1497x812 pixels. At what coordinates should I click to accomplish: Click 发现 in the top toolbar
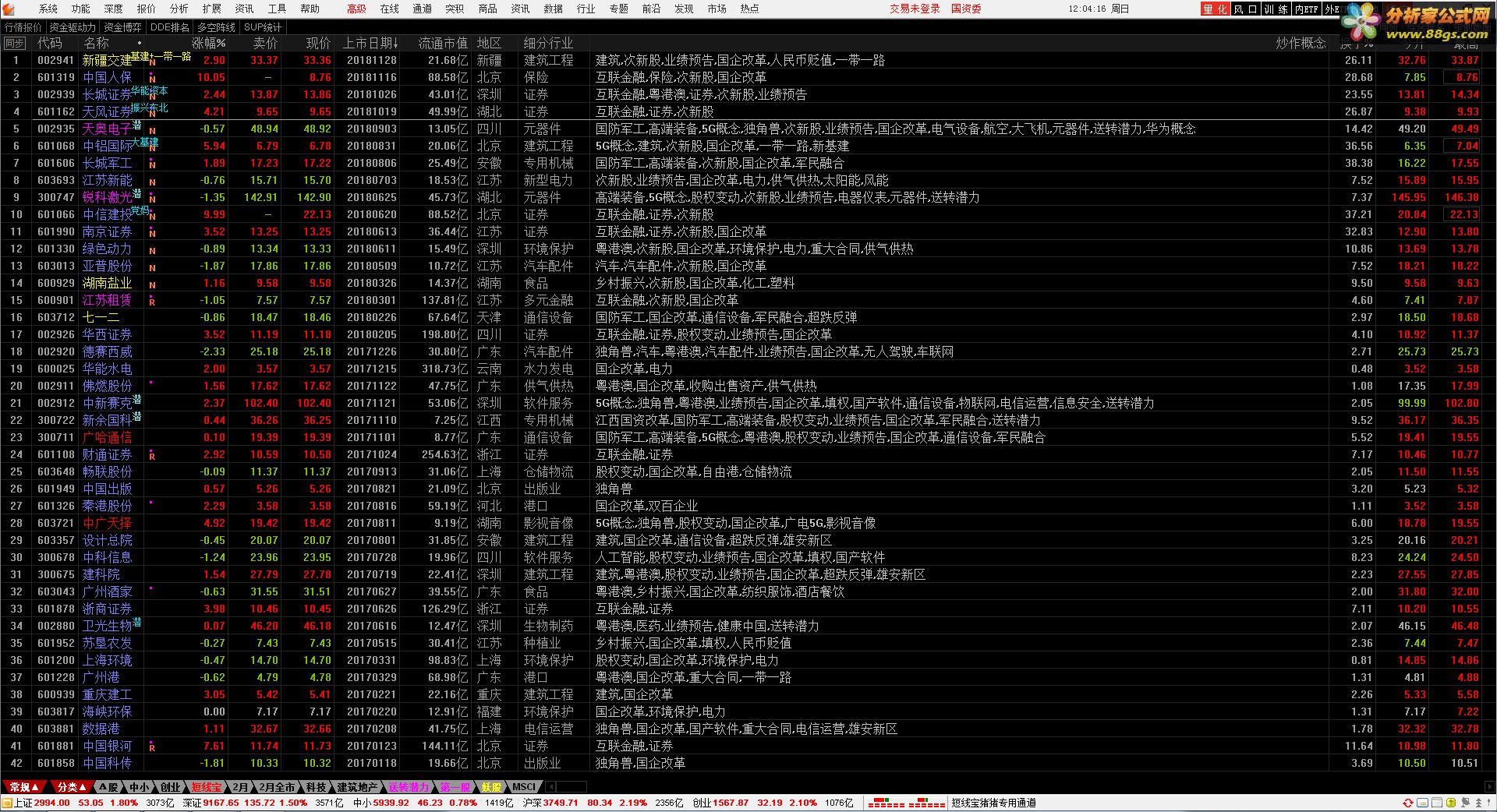tap(684, 9)
